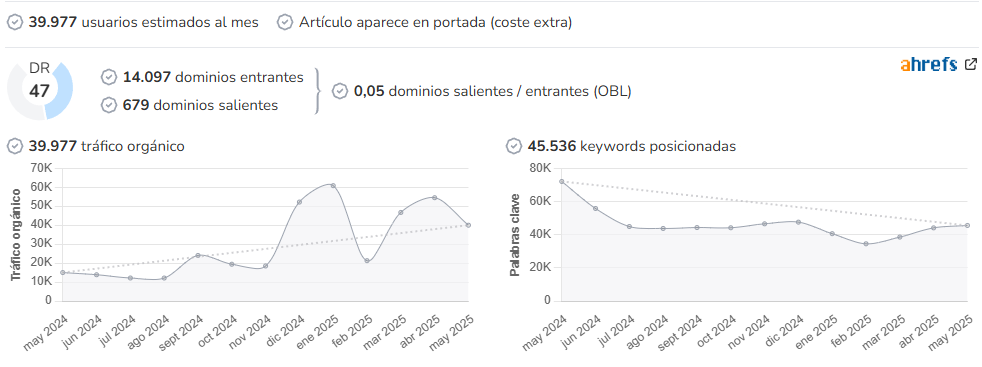Click the 80K label on keywords axis
982x367 pixels.
point(539,168)
